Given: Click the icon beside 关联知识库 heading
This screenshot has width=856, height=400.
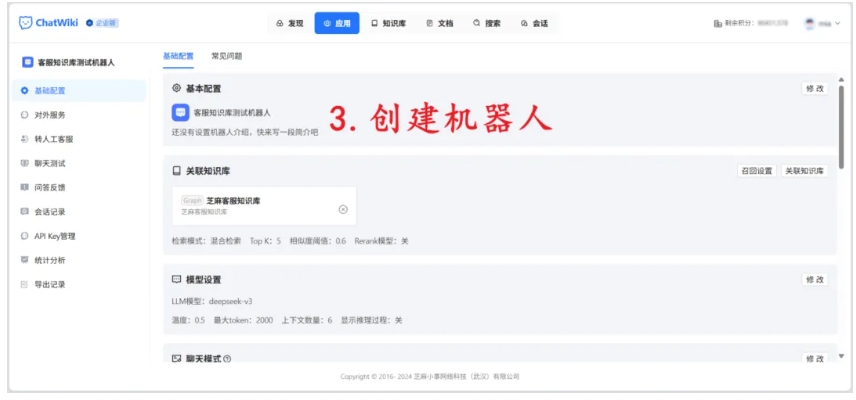Looking at the screenshot, I should point(176,171).
